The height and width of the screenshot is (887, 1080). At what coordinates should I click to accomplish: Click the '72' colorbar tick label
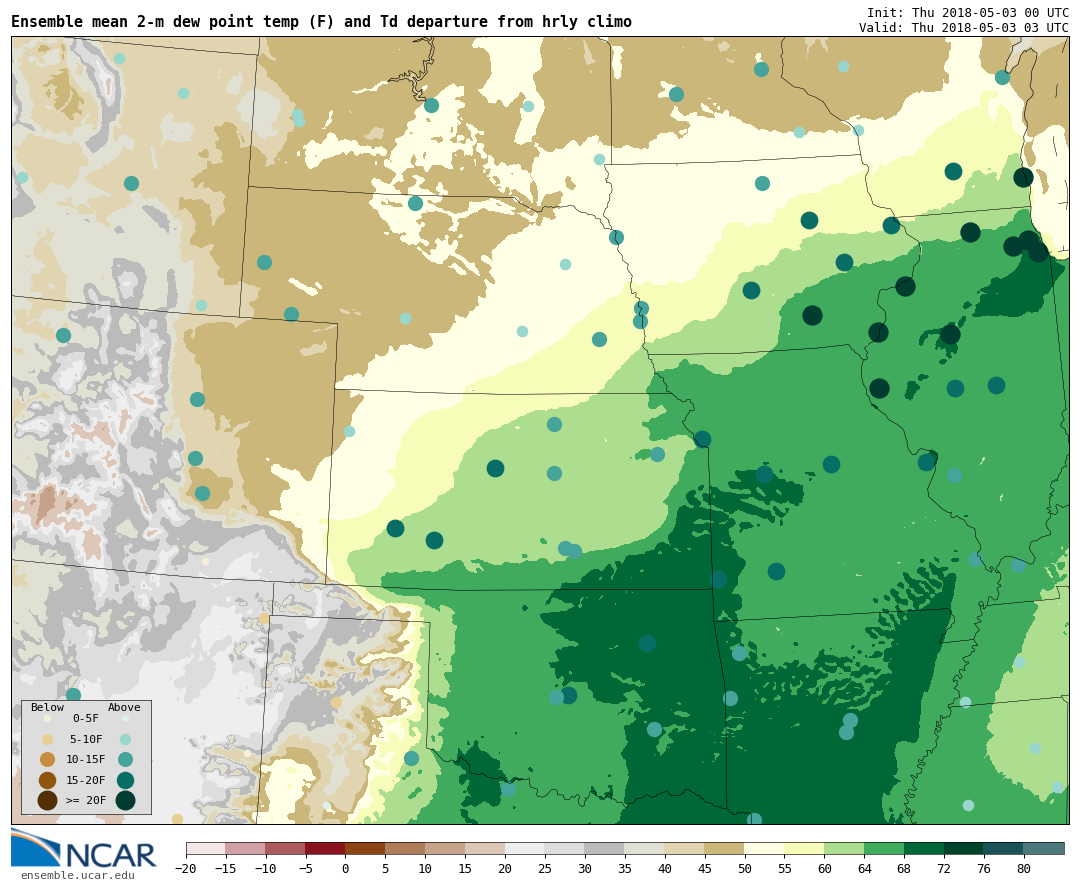pyautogui.click(x=944, y=868)
